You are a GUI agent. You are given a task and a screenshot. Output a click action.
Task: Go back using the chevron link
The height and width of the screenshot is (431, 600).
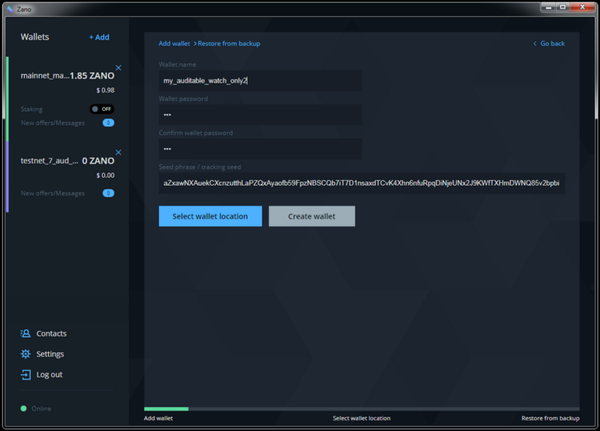549,43
